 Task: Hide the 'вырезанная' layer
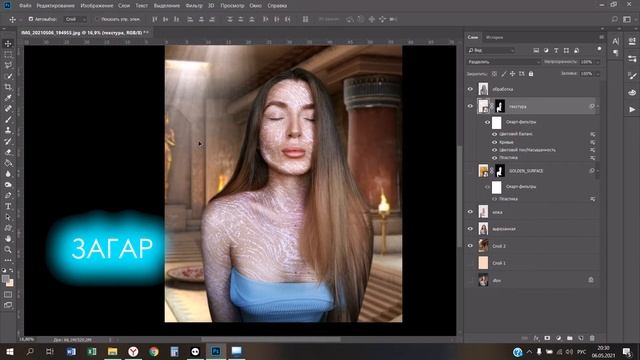pyautogui.click(x=470, y=229)
